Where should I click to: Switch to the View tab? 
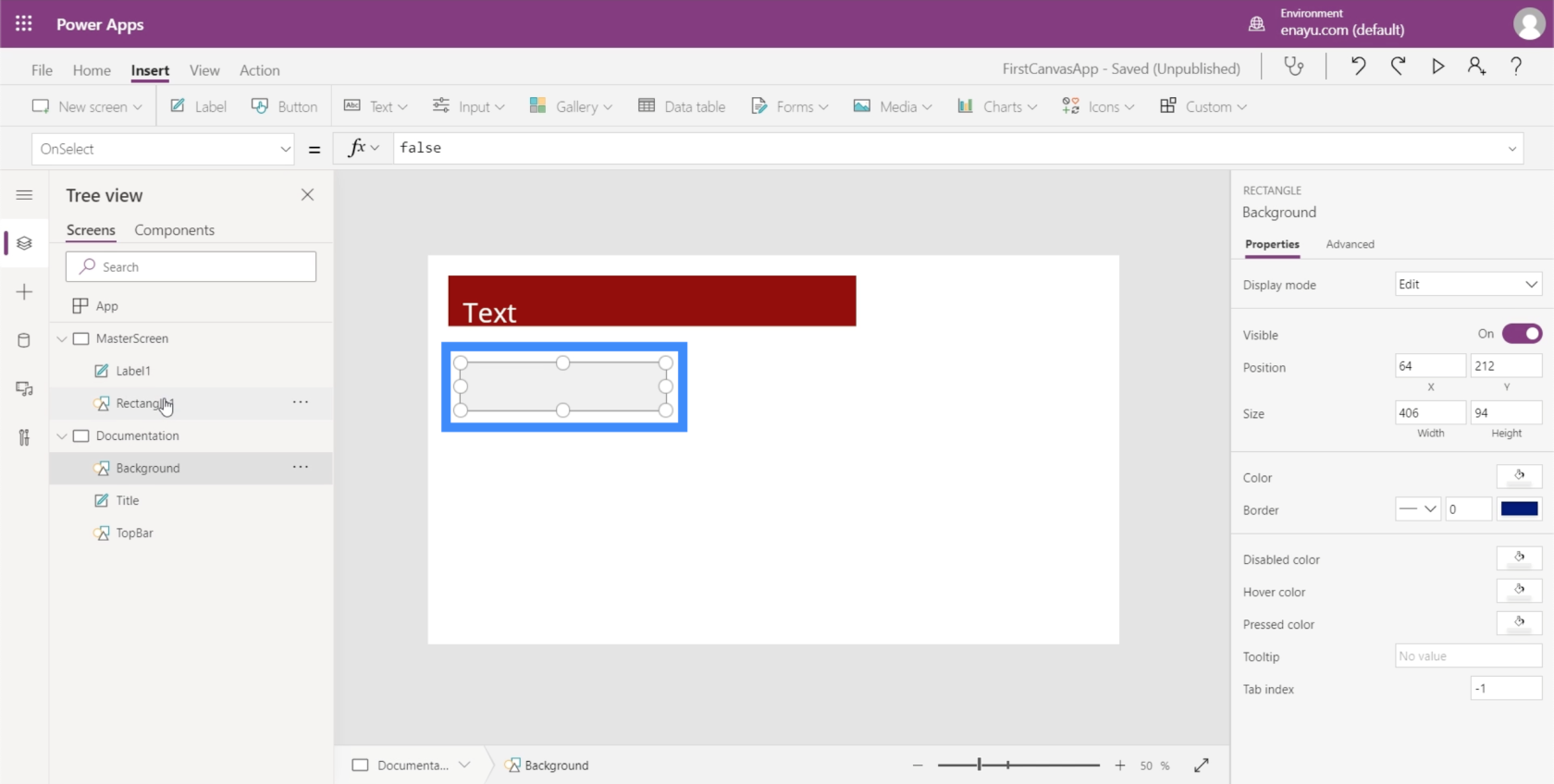coord(204,70)
